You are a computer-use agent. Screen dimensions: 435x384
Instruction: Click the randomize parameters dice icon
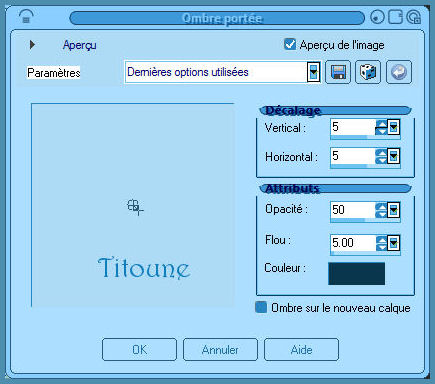(368, 72)
